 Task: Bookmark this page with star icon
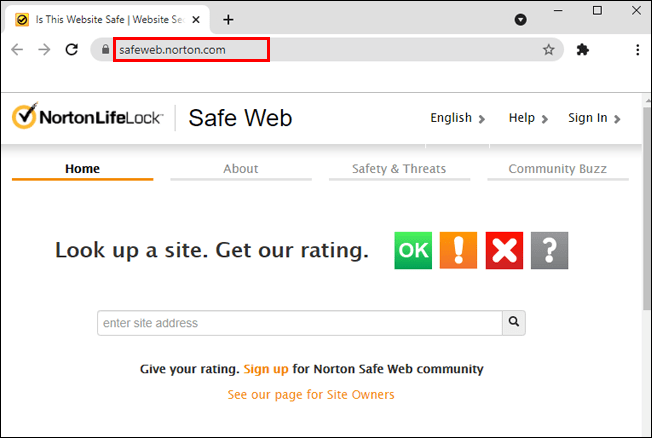[x=548, y=49]
